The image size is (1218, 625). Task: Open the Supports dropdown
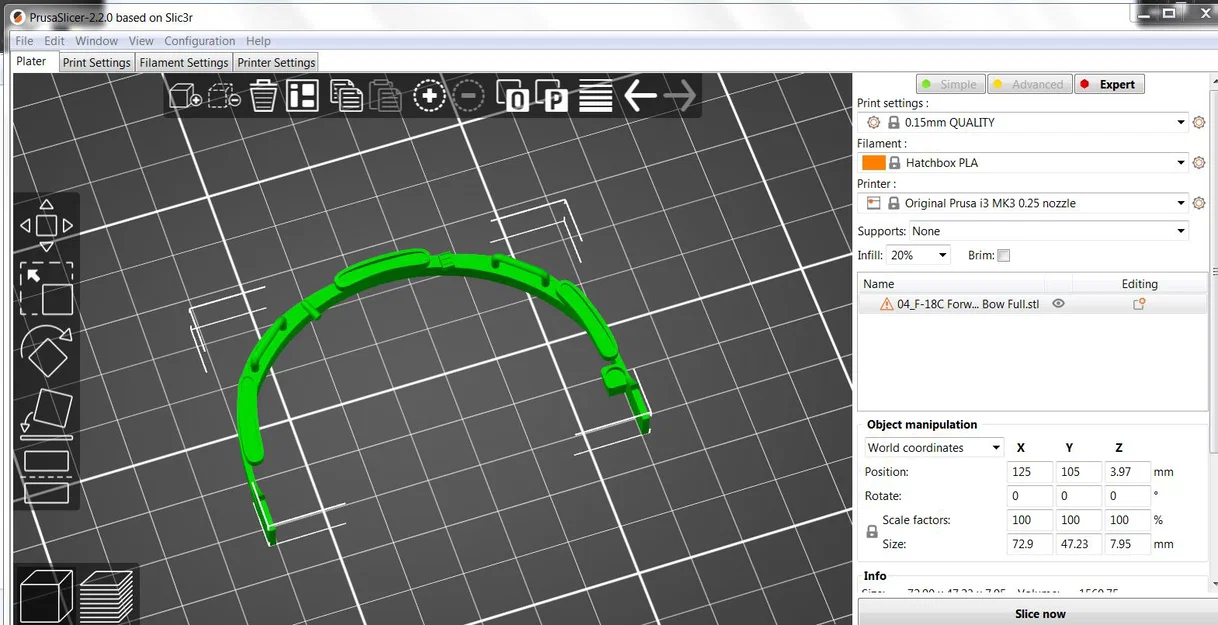click(1048, 231)
